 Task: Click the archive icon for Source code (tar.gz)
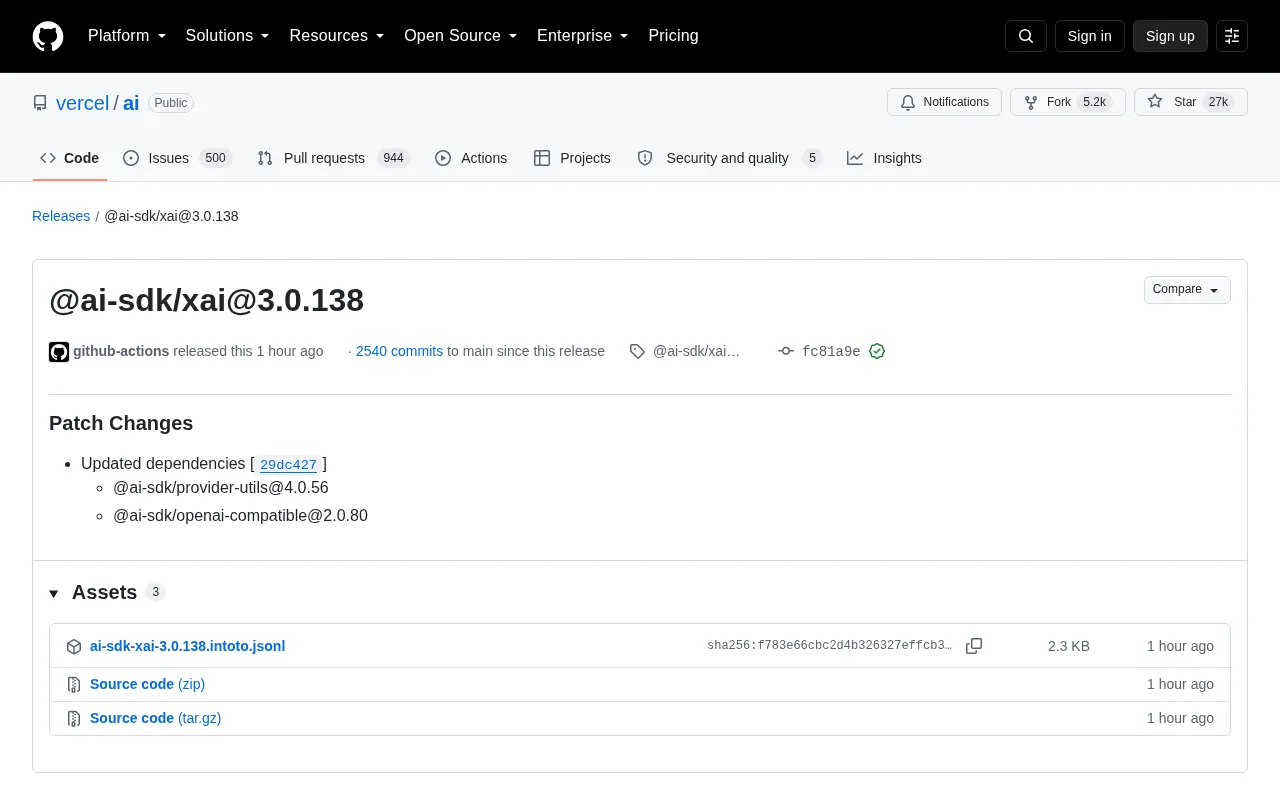74,719
